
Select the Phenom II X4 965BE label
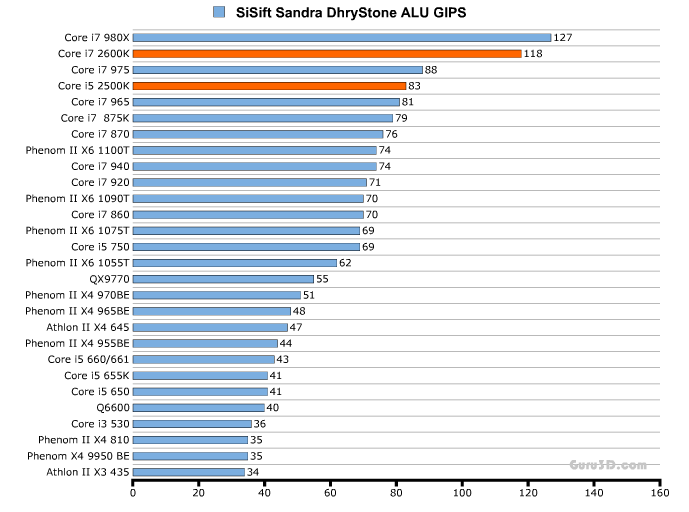click(x=77, y=311)
